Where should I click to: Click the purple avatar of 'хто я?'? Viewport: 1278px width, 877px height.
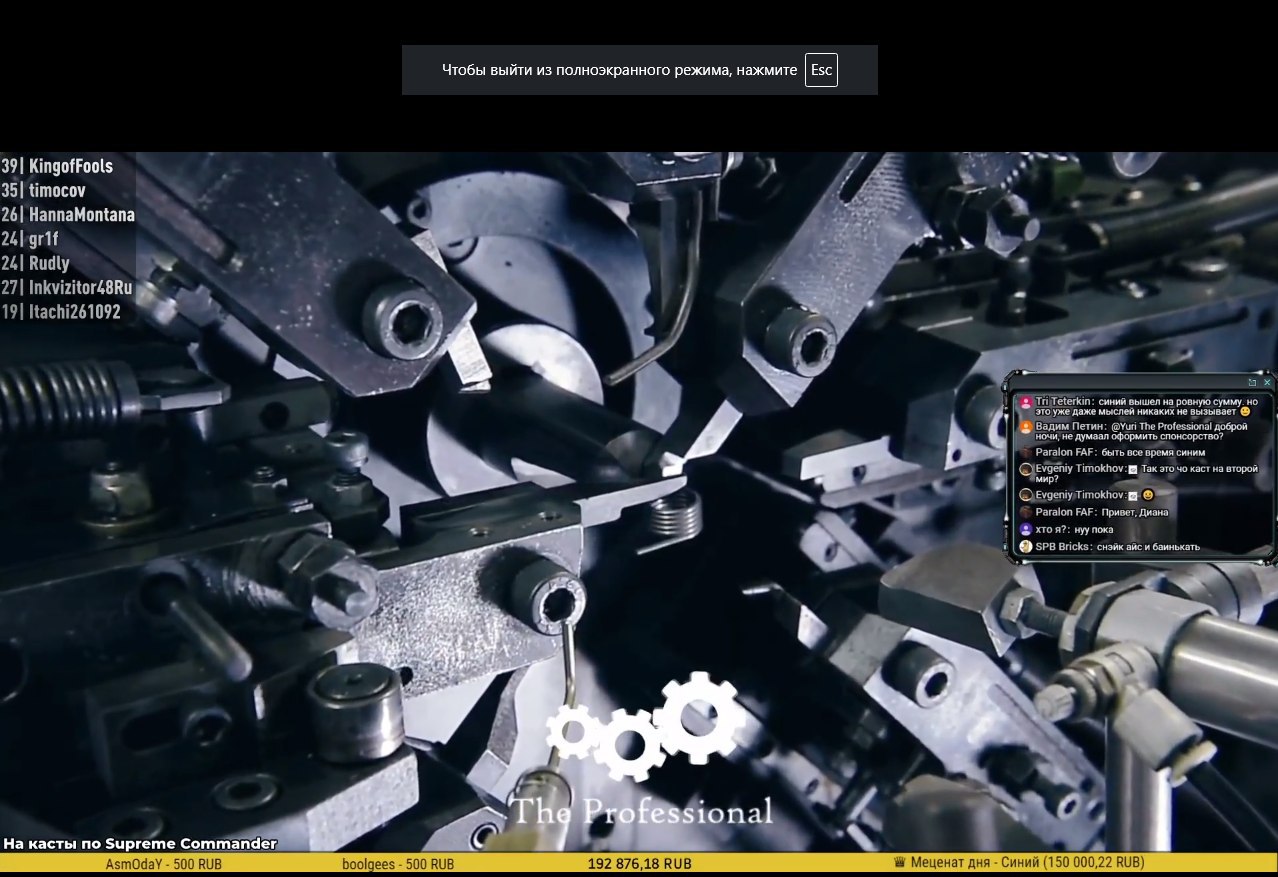pyautogui.click(x=1025, y=529)
